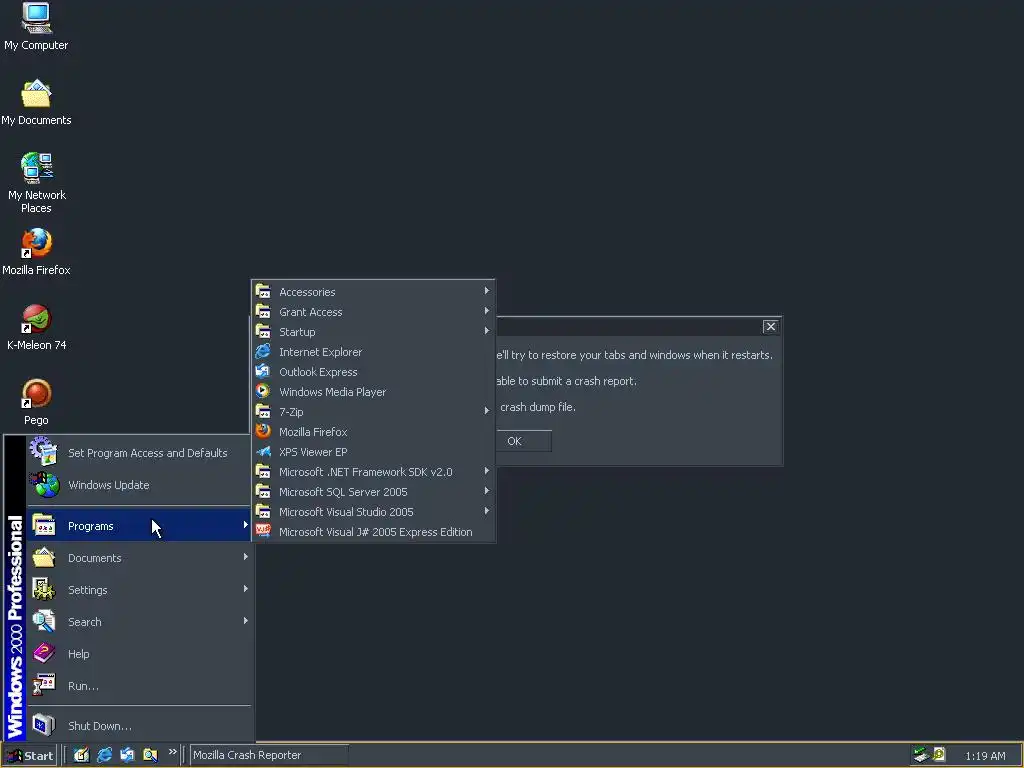Click the Visual J# 2005 Express icon
Screen dimensions: 1024x768
coord(263,531)
